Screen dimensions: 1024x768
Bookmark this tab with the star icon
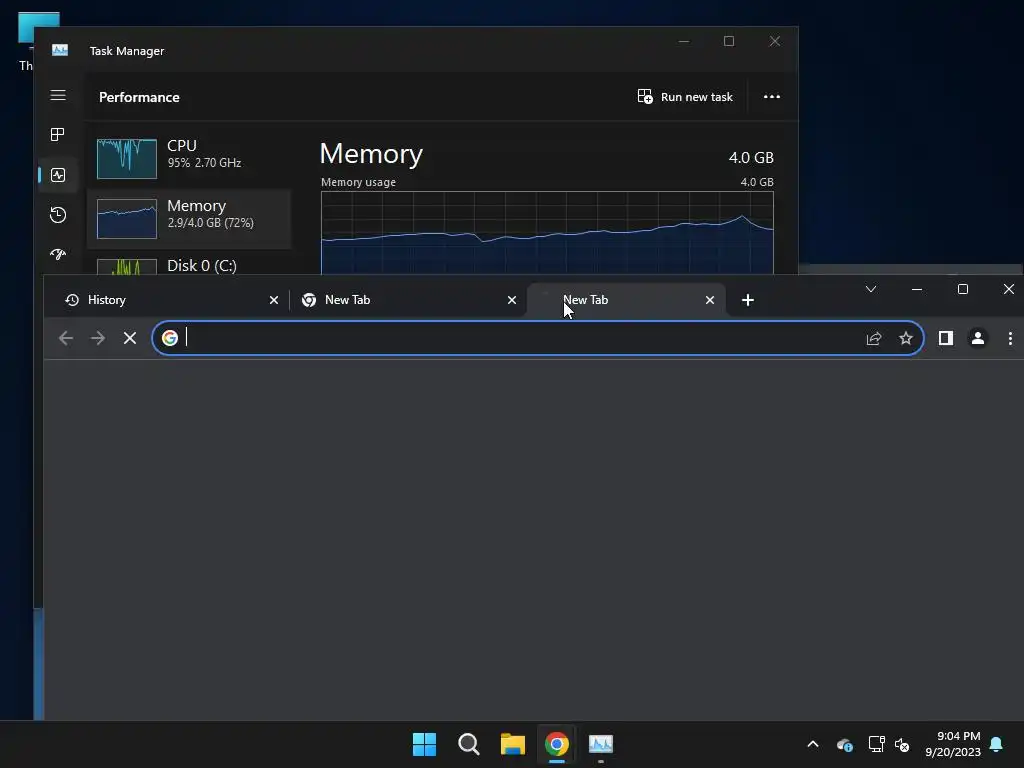pos(906,338)
